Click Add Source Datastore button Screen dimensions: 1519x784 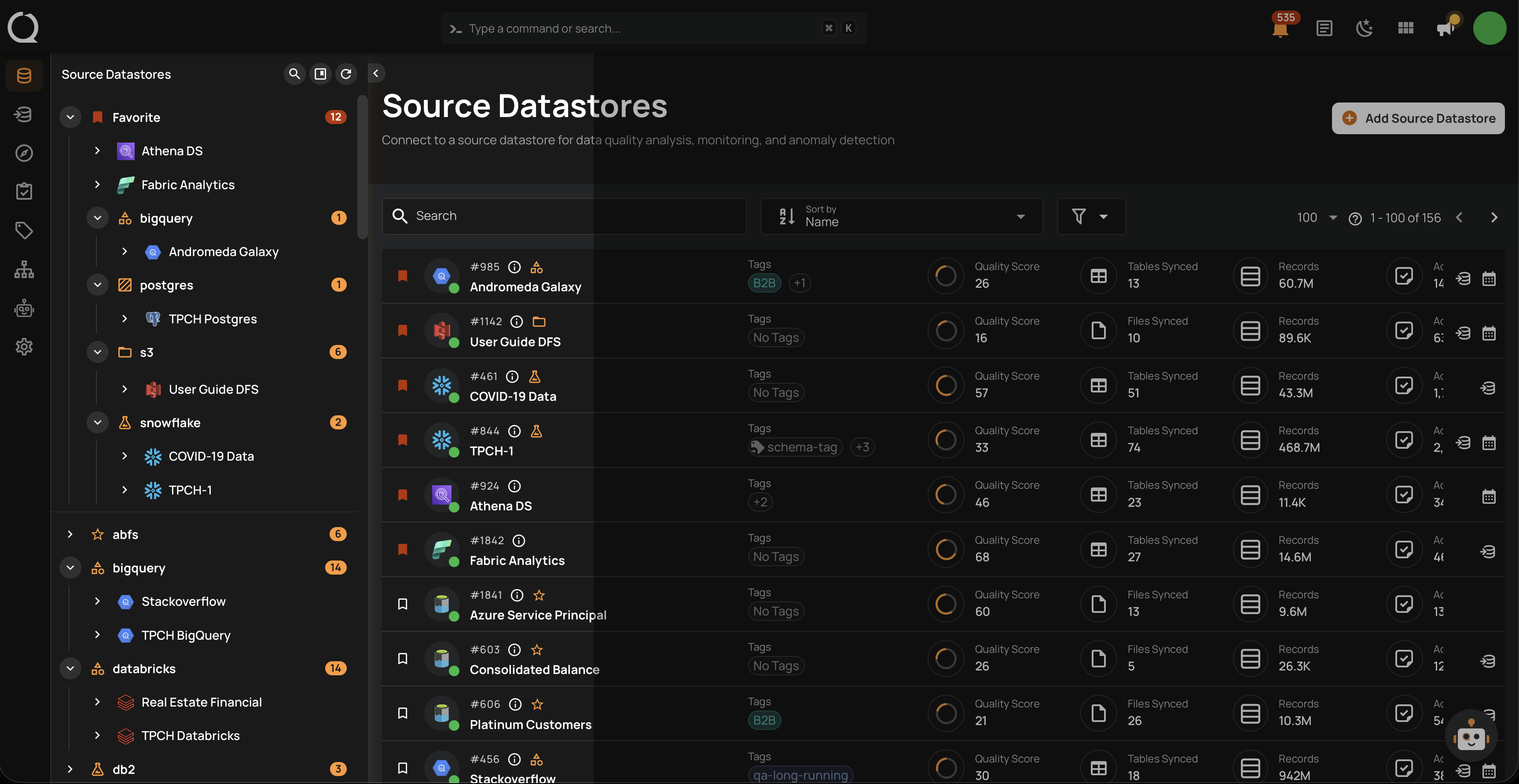(x=1418, y=118)
